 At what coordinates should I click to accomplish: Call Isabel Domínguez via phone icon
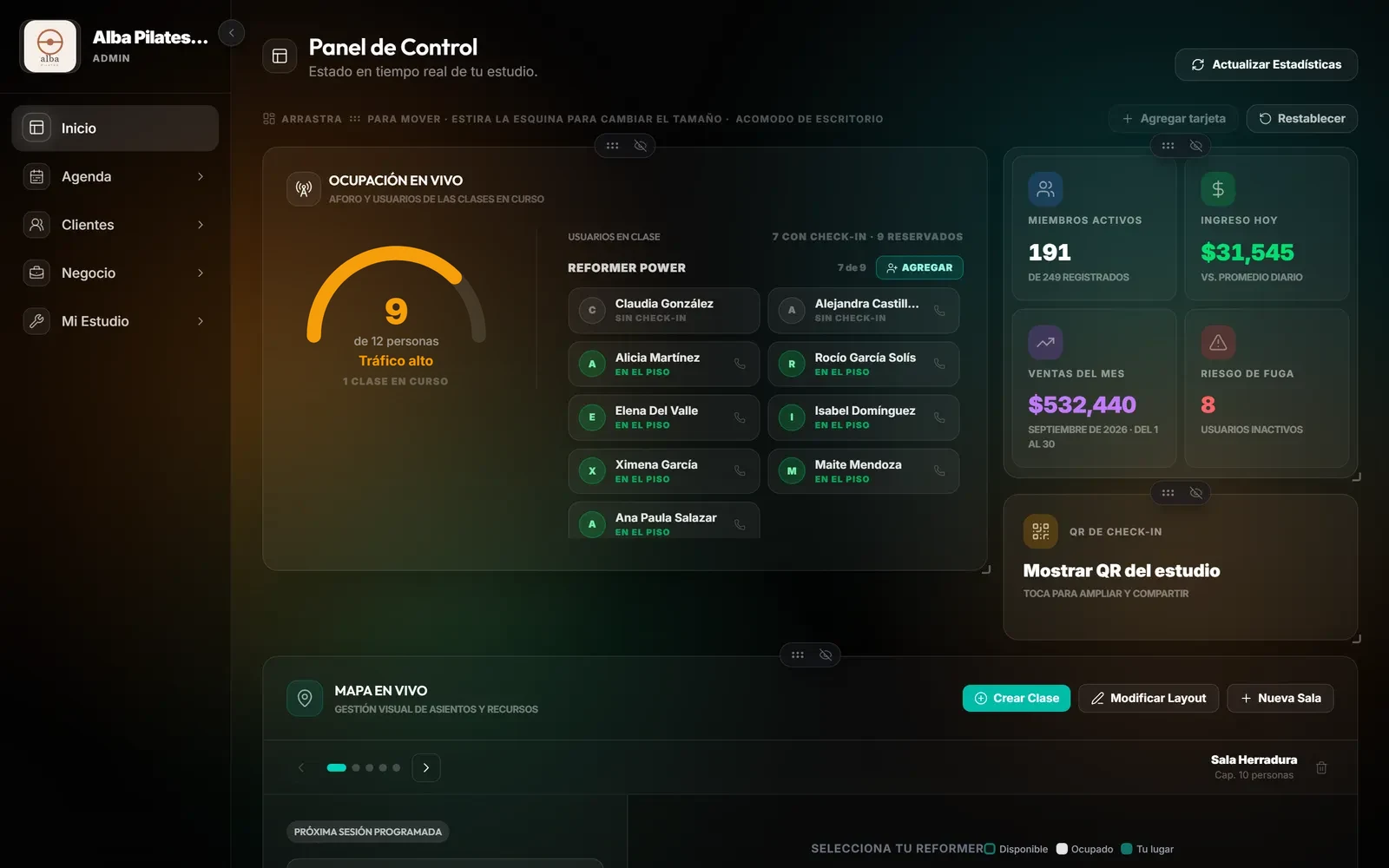point(939,418)
